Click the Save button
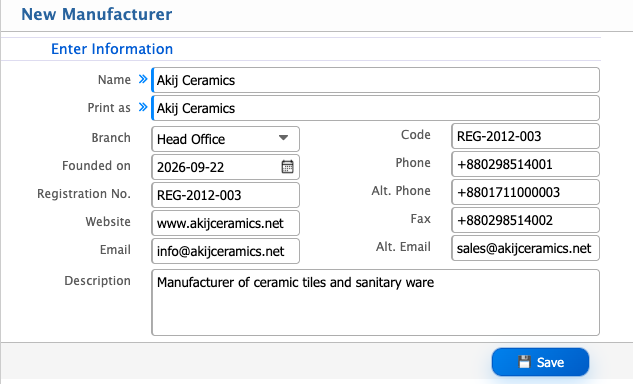 [x=540, y=362]
